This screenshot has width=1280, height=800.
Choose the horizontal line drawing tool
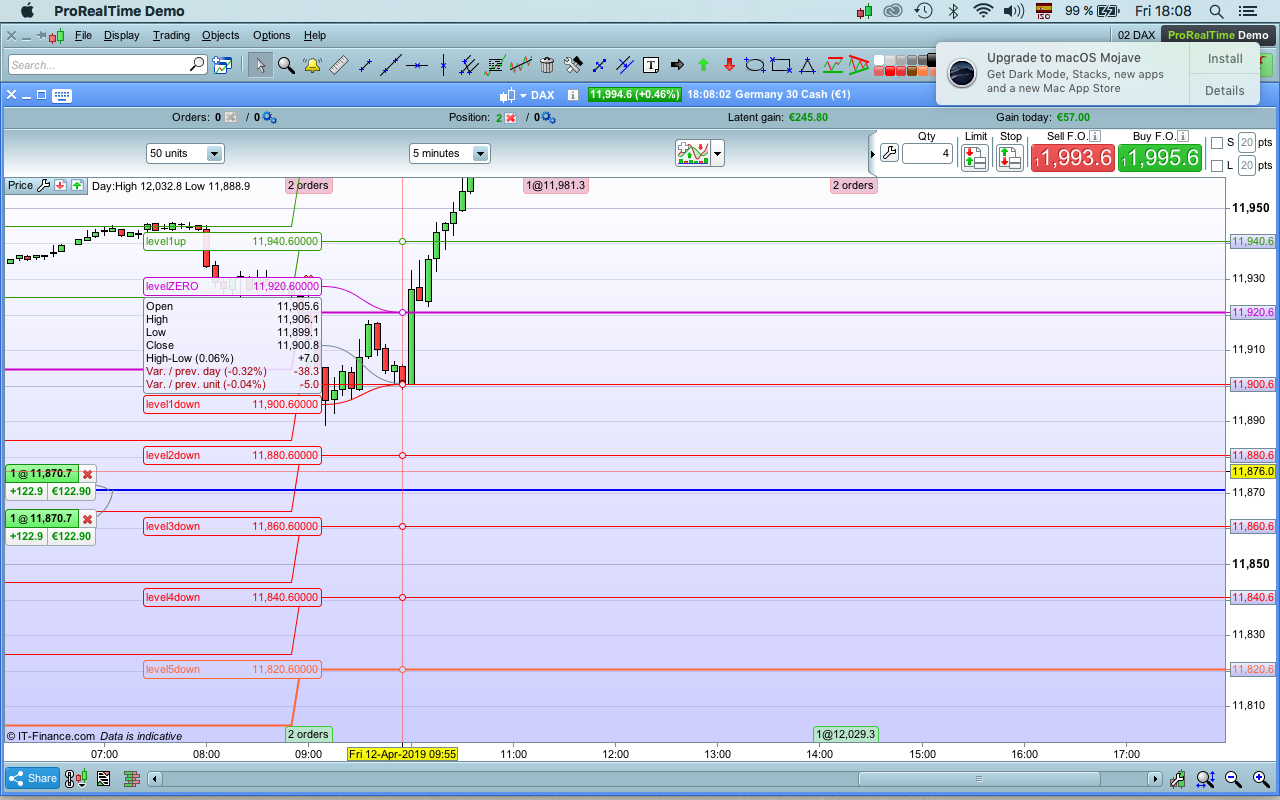point(417,65)
